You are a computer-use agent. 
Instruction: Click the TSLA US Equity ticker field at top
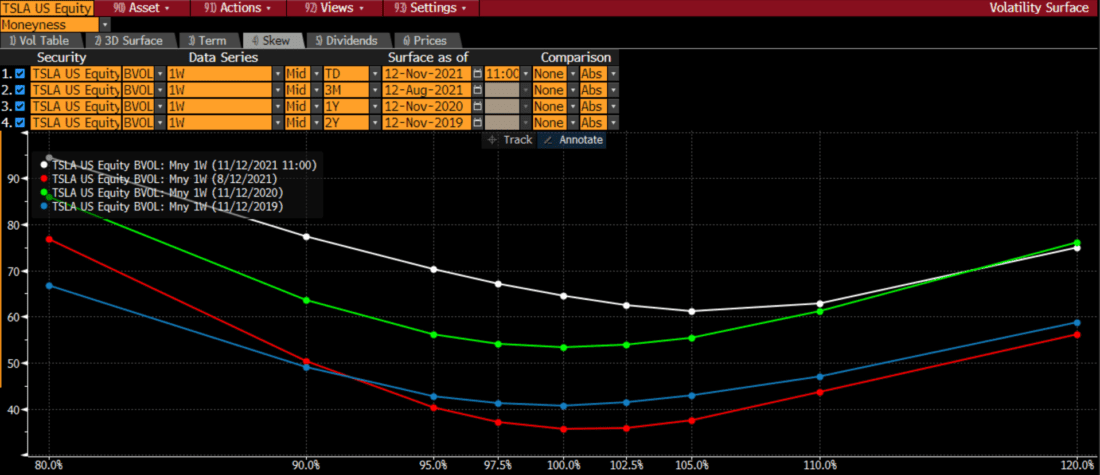46,8
